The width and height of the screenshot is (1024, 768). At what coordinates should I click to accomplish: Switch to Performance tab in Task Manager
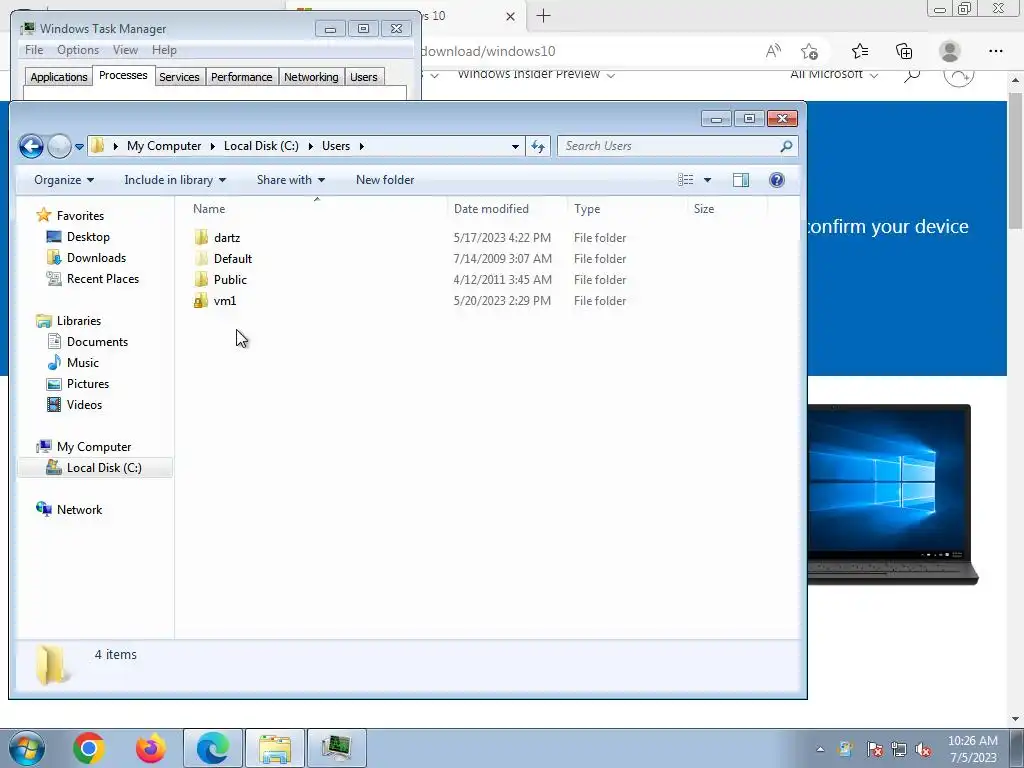[242, 77]
